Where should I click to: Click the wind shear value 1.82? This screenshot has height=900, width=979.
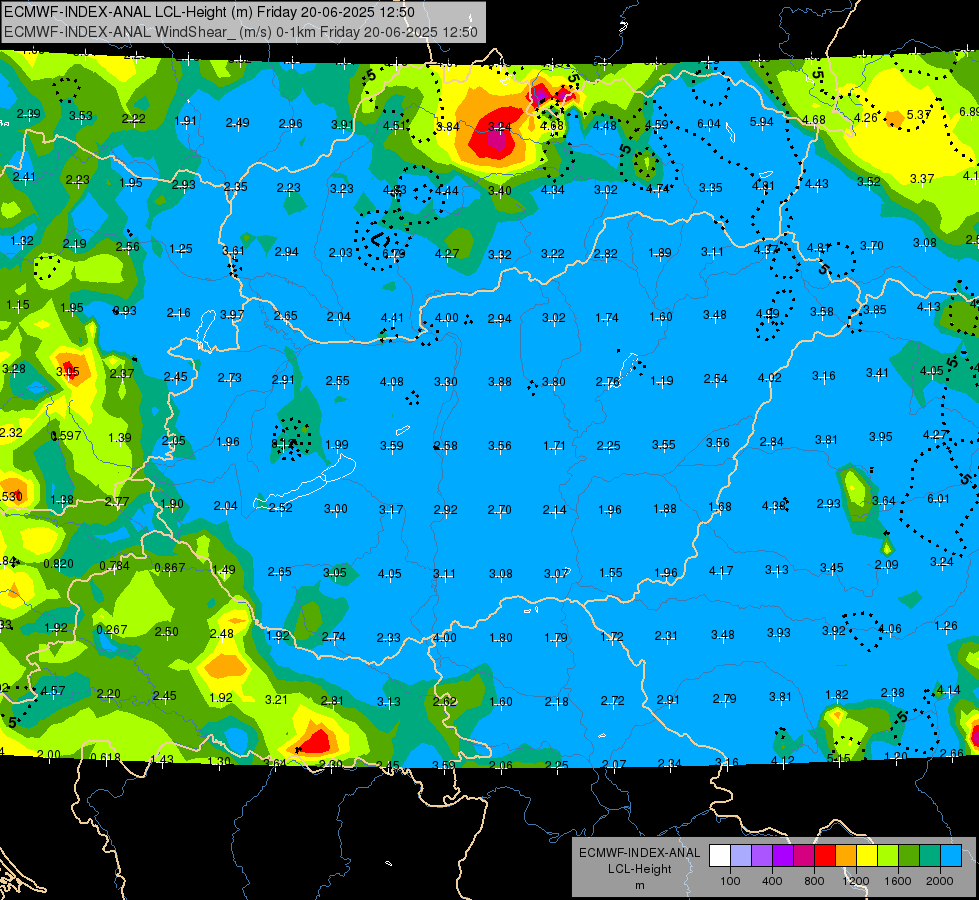click(837, 695)
